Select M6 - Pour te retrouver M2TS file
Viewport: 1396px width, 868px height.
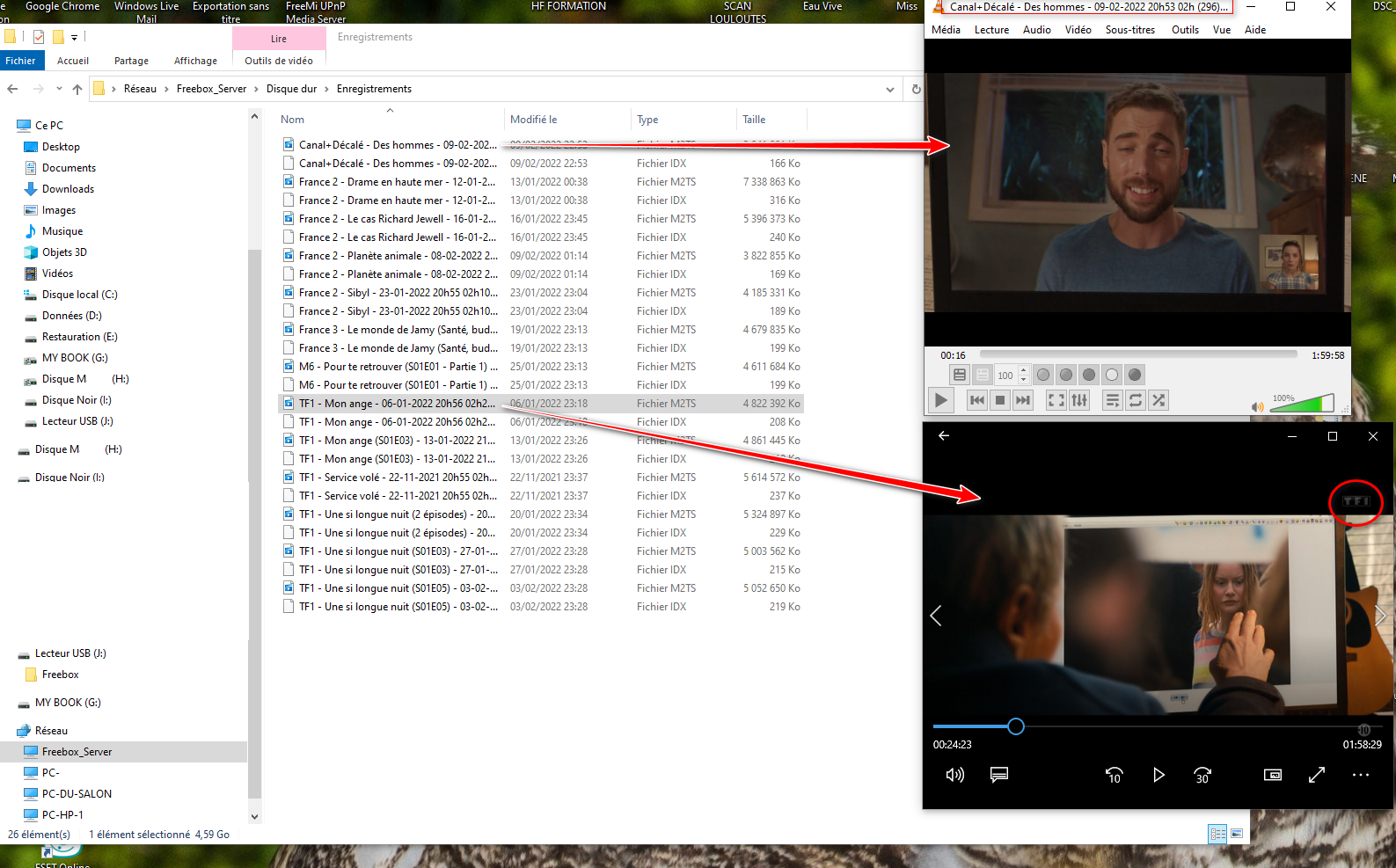click(x=541, y=367)
